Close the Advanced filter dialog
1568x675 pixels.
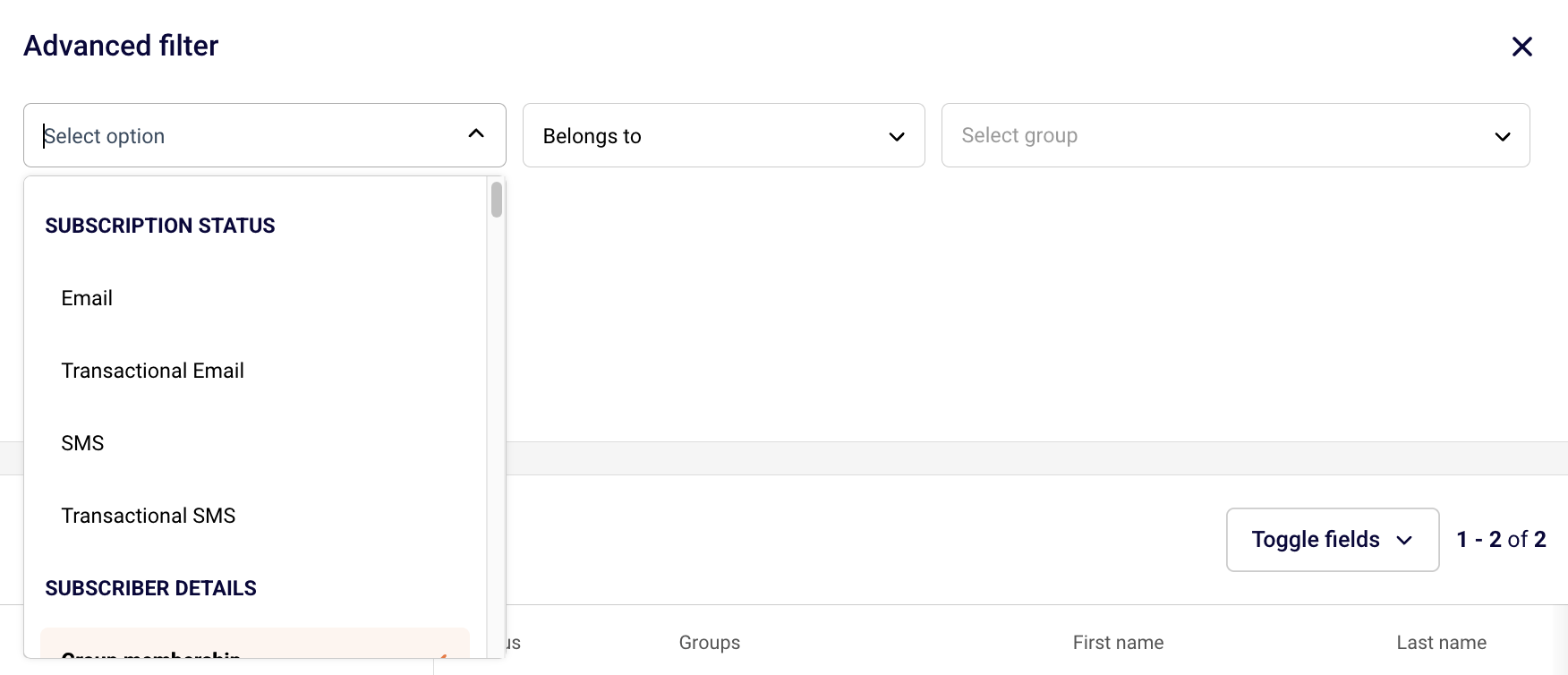(1521, 47)
